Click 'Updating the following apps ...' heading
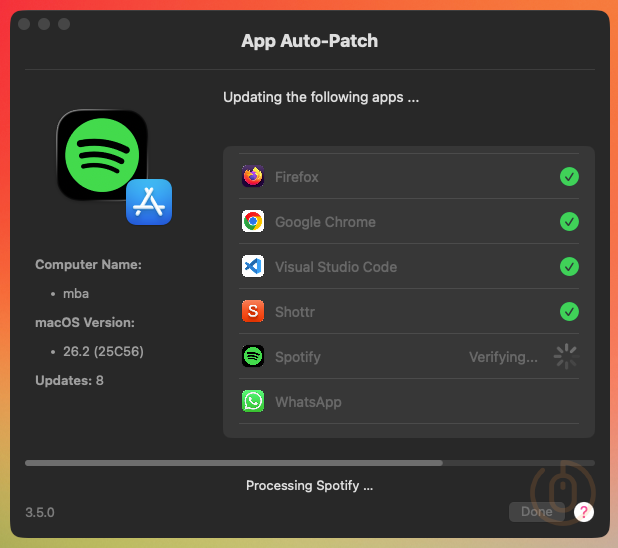Viewport: 618px width, 548px height. pyautogui.click(x=321, y=97)
